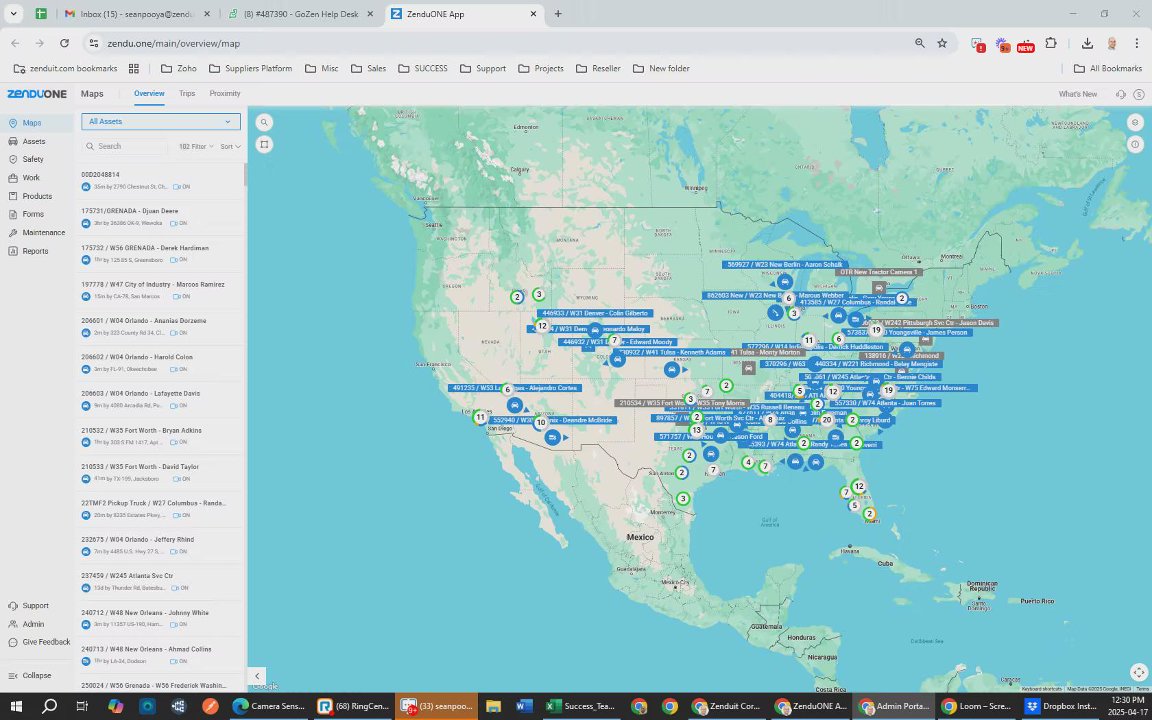Open All Bookmarks folder
This screenshot has height=720, width=1152.
[1108, 68]
